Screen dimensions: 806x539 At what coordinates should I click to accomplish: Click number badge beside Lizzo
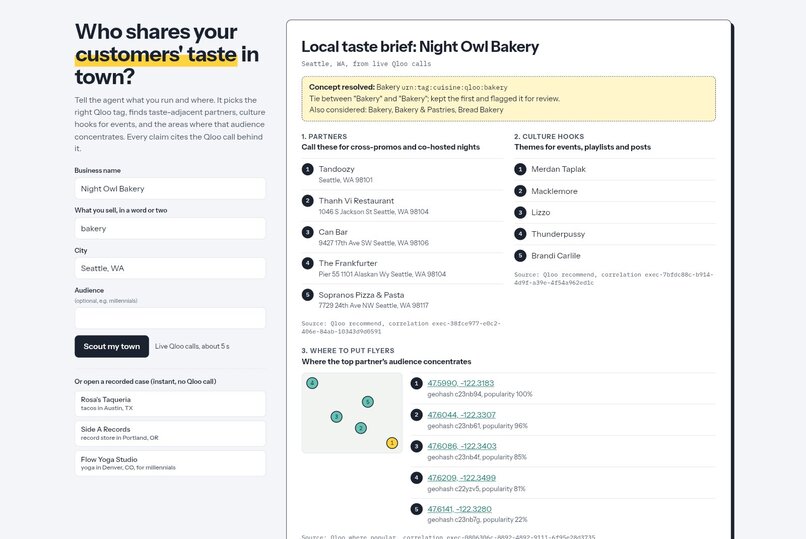520,212
